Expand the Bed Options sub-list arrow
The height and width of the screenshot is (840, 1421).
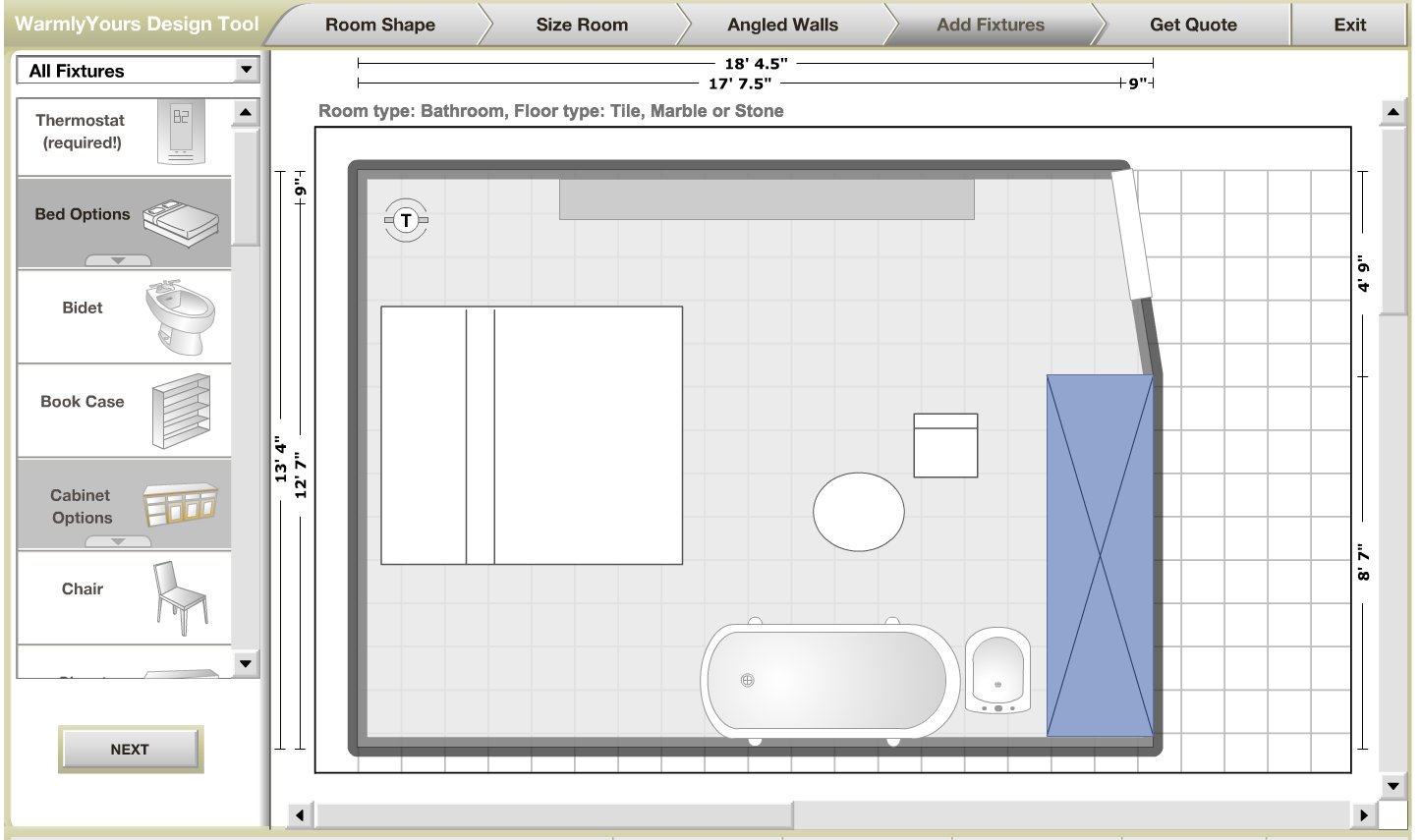(x=118, y=260)
